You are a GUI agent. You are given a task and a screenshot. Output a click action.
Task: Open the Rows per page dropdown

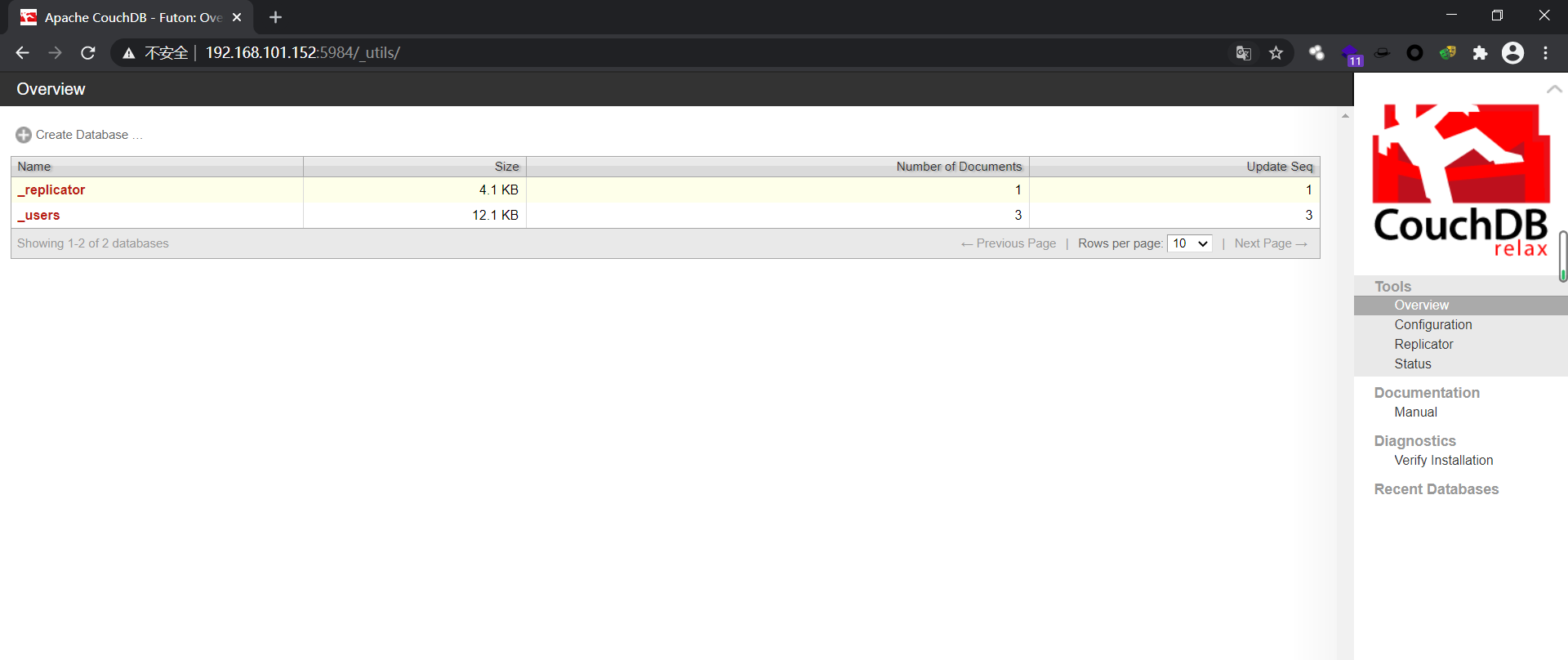point(1190,243)
